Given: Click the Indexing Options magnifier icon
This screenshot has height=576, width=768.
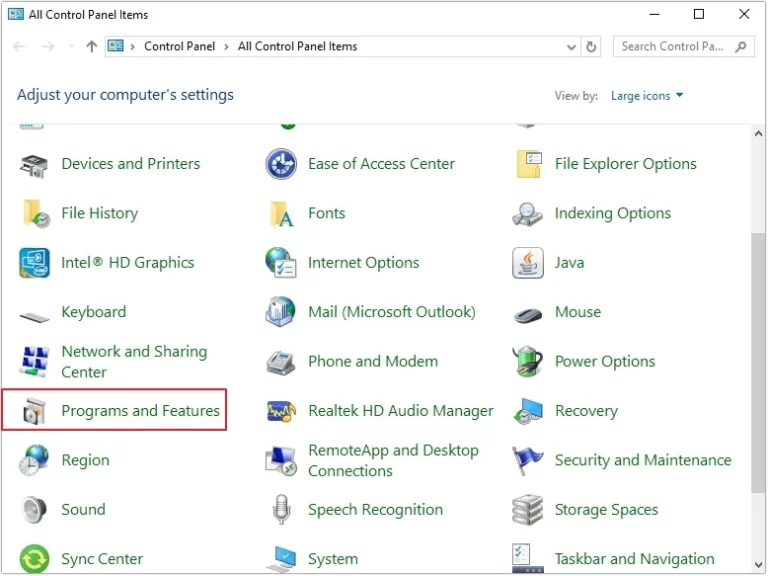Looking at the screenshot, I should (527, 214).
